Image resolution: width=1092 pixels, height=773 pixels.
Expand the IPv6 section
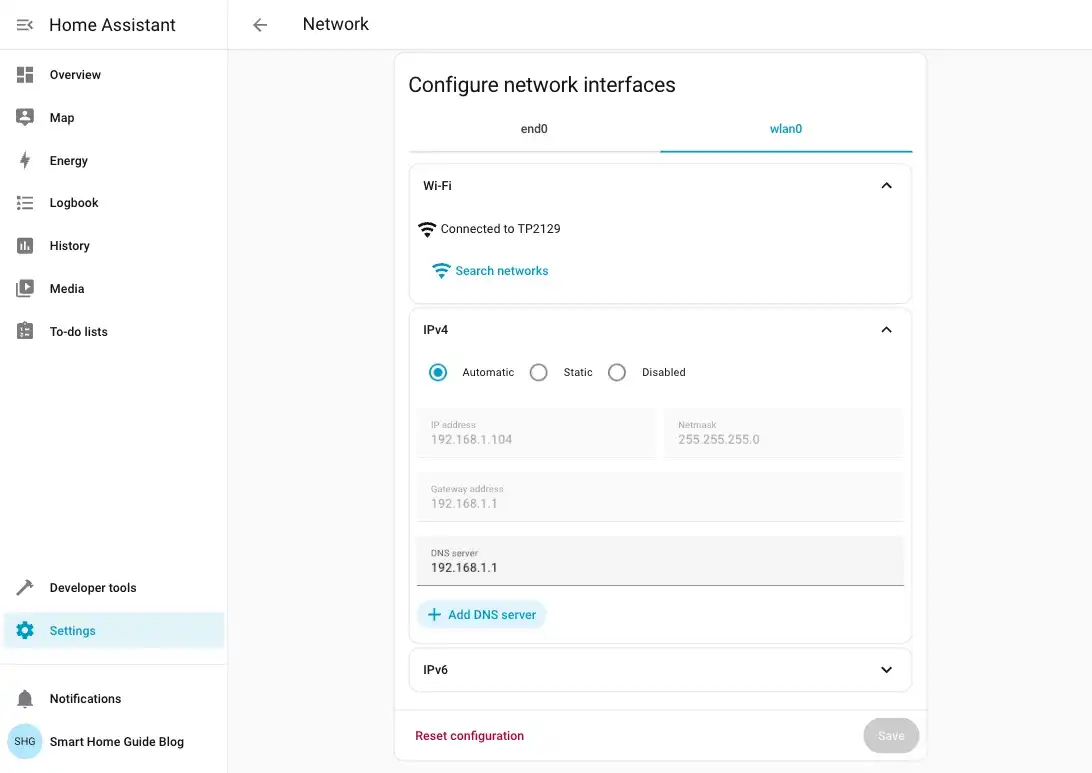885,669
